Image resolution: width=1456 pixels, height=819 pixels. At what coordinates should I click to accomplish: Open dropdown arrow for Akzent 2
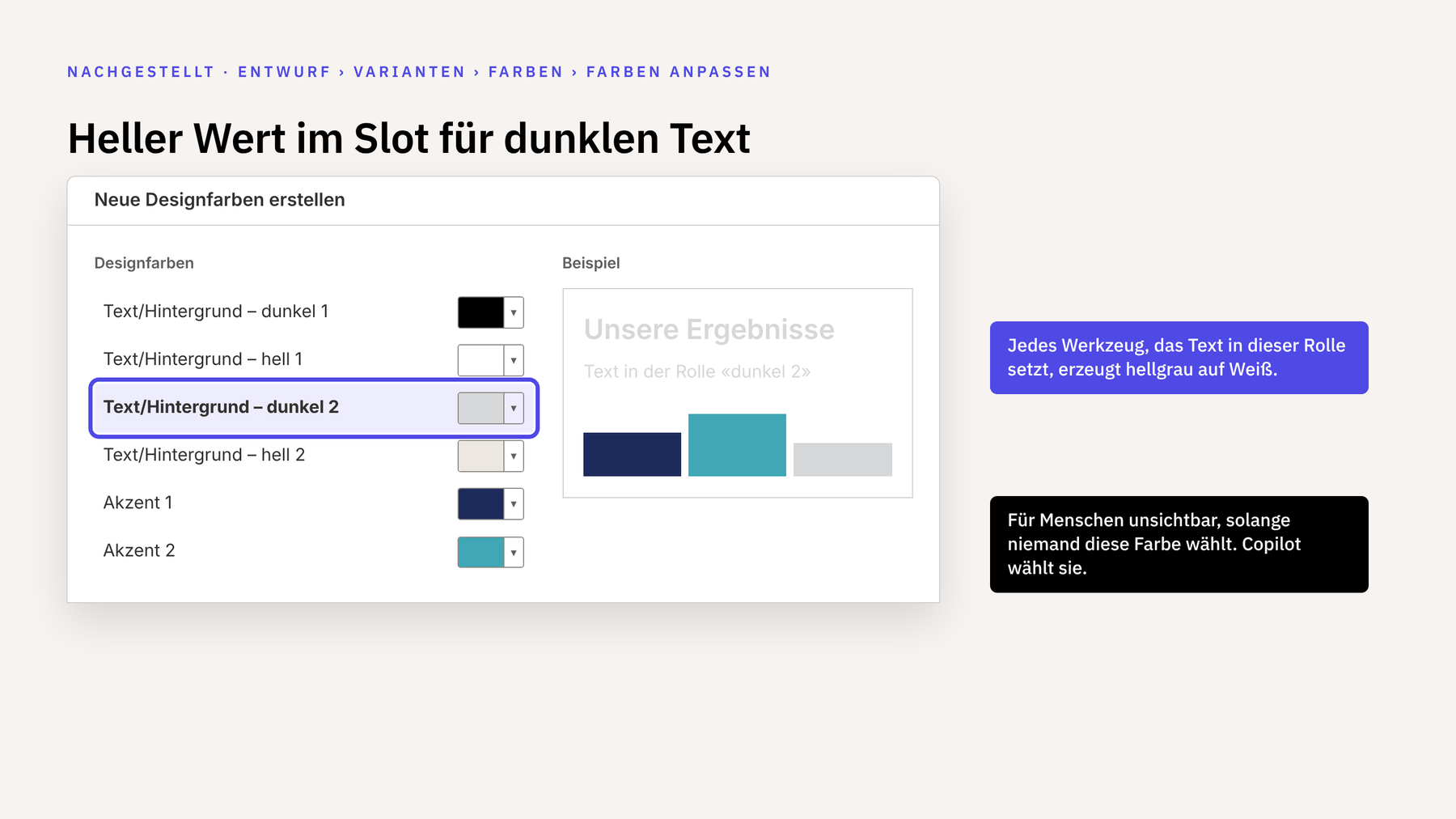(514, 552)
